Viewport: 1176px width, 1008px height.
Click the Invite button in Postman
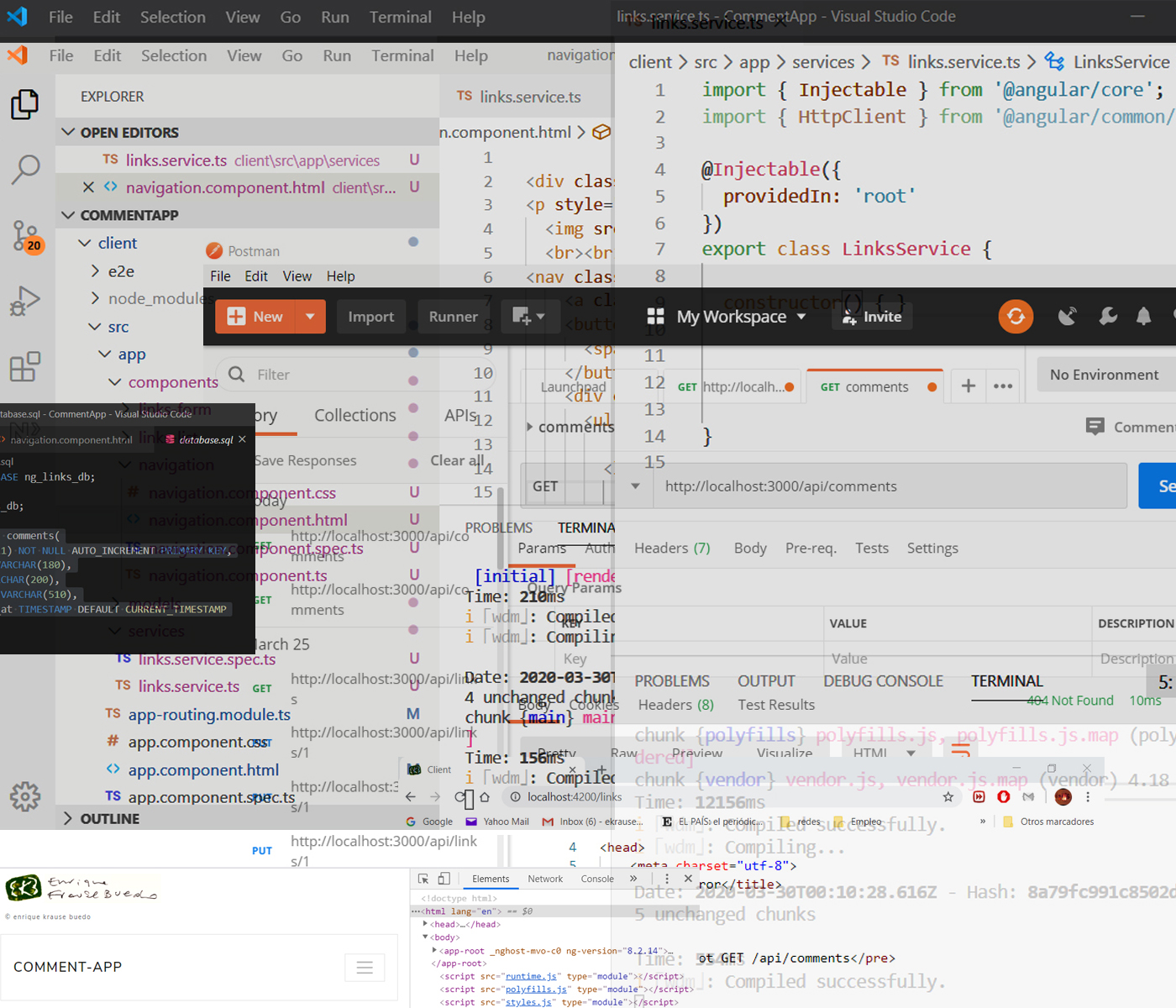pos(871,317)
